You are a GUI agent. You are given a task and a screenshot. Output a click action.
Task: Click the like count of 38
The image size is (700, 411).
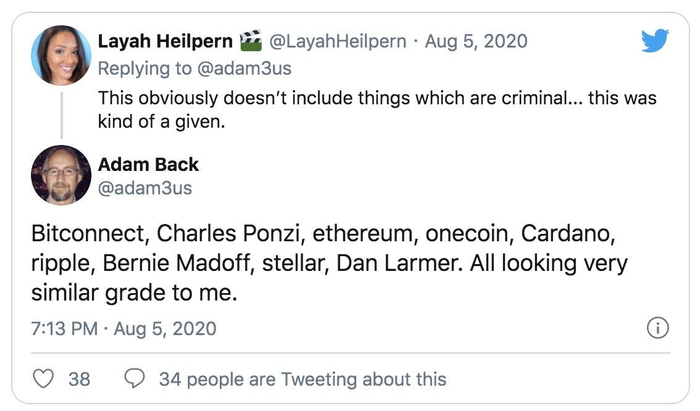coord(78,379)
